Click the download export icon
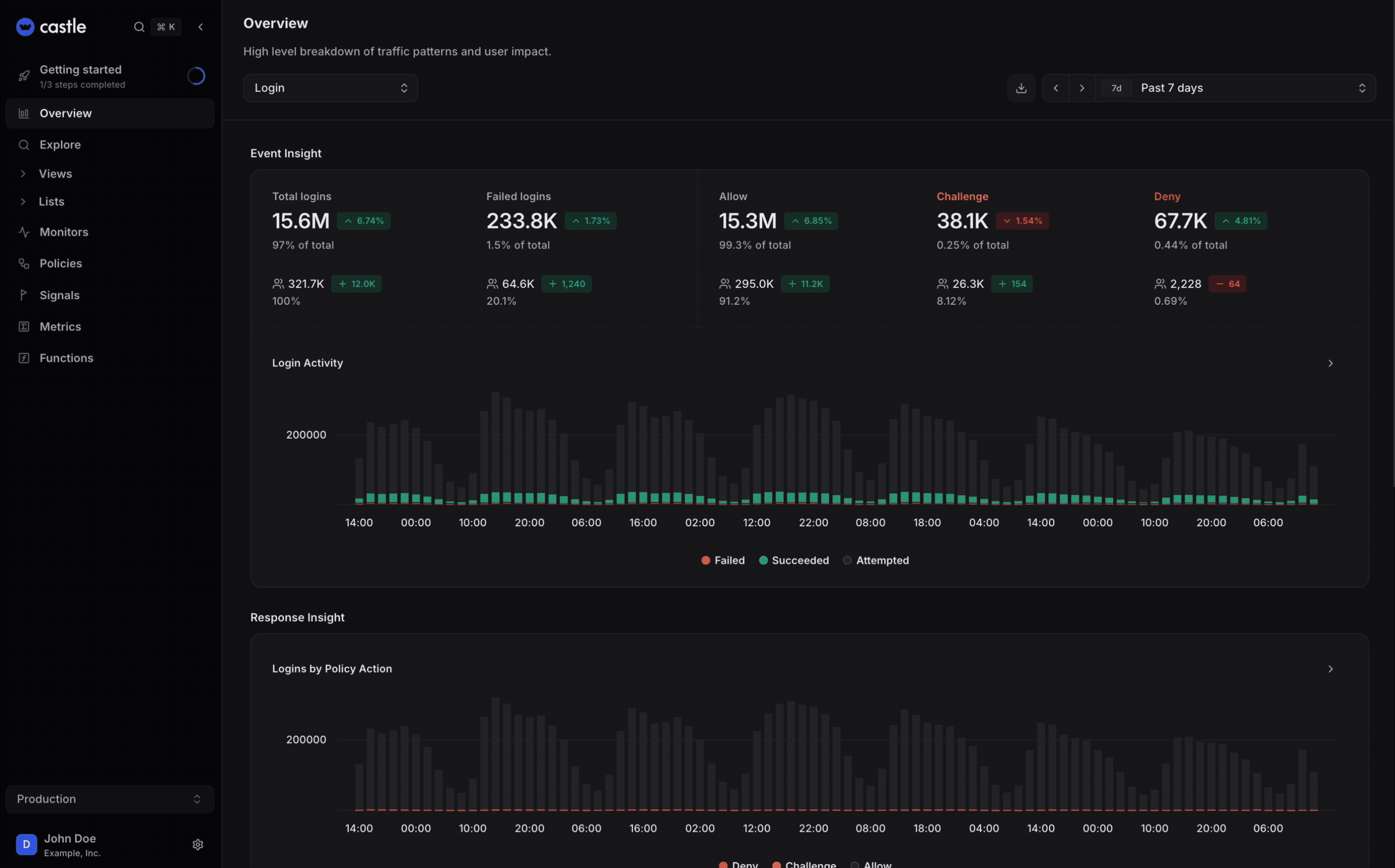The height and width of the screenshot is (868, 1395). pos(1021,88)
